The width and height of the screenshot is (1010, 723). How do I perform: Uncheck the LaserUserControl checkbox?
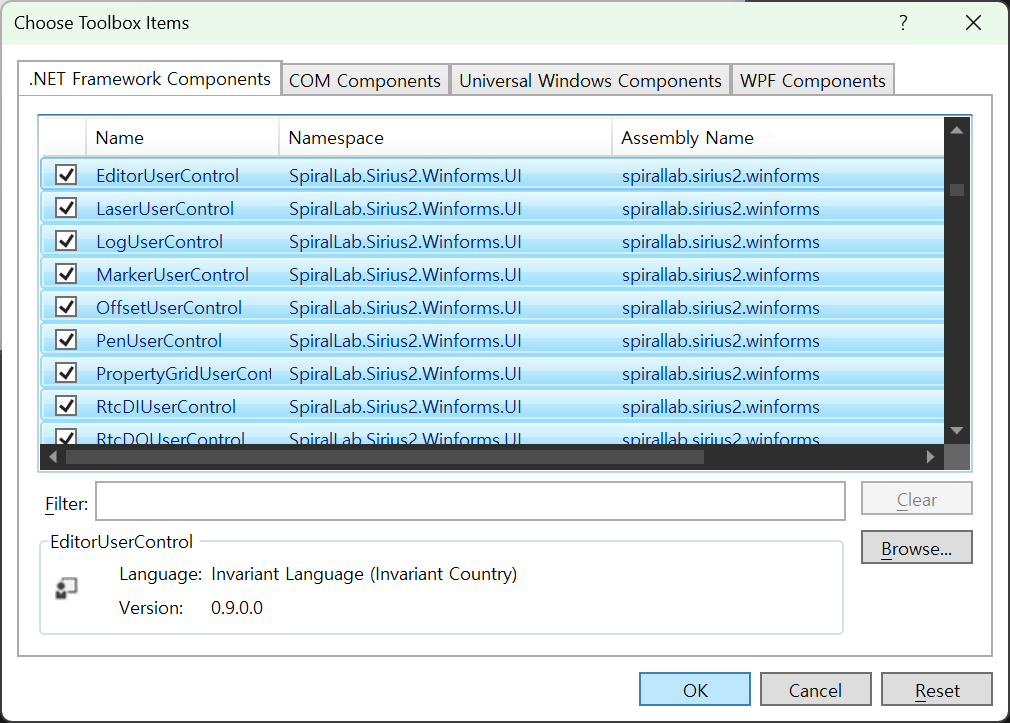[66, 208]
